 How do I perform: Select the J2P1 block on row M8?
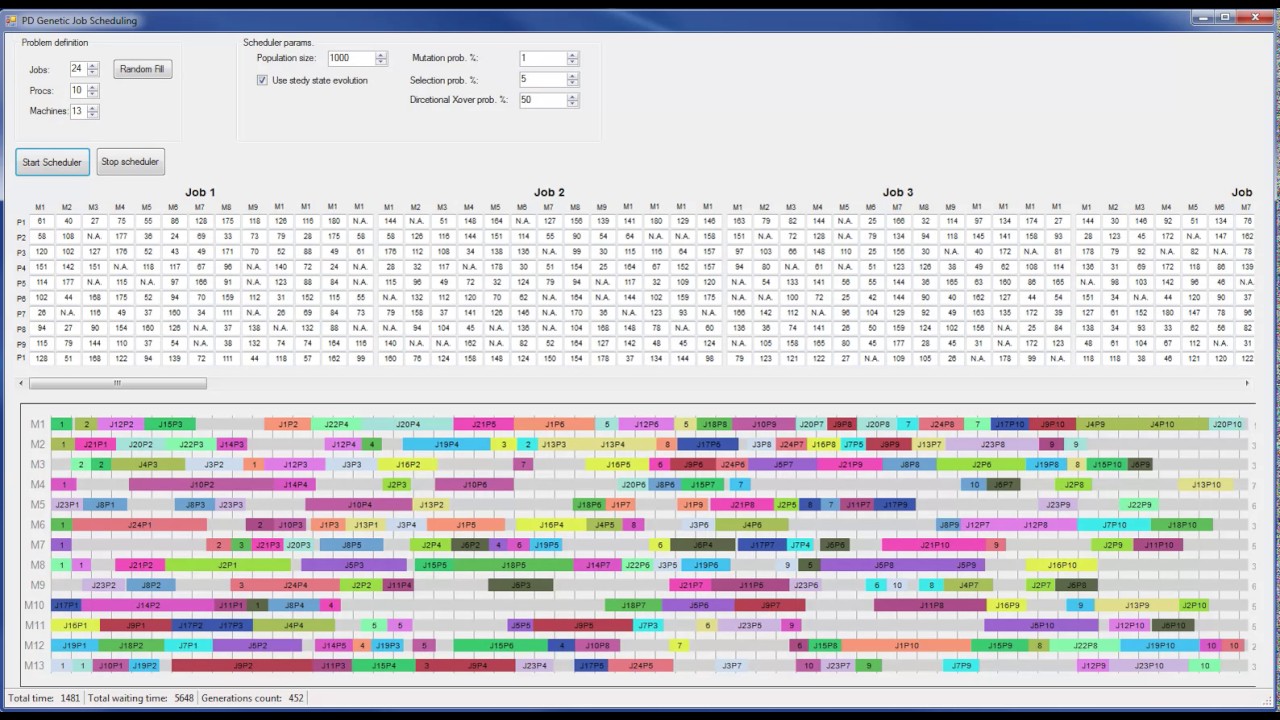[228, 565]
